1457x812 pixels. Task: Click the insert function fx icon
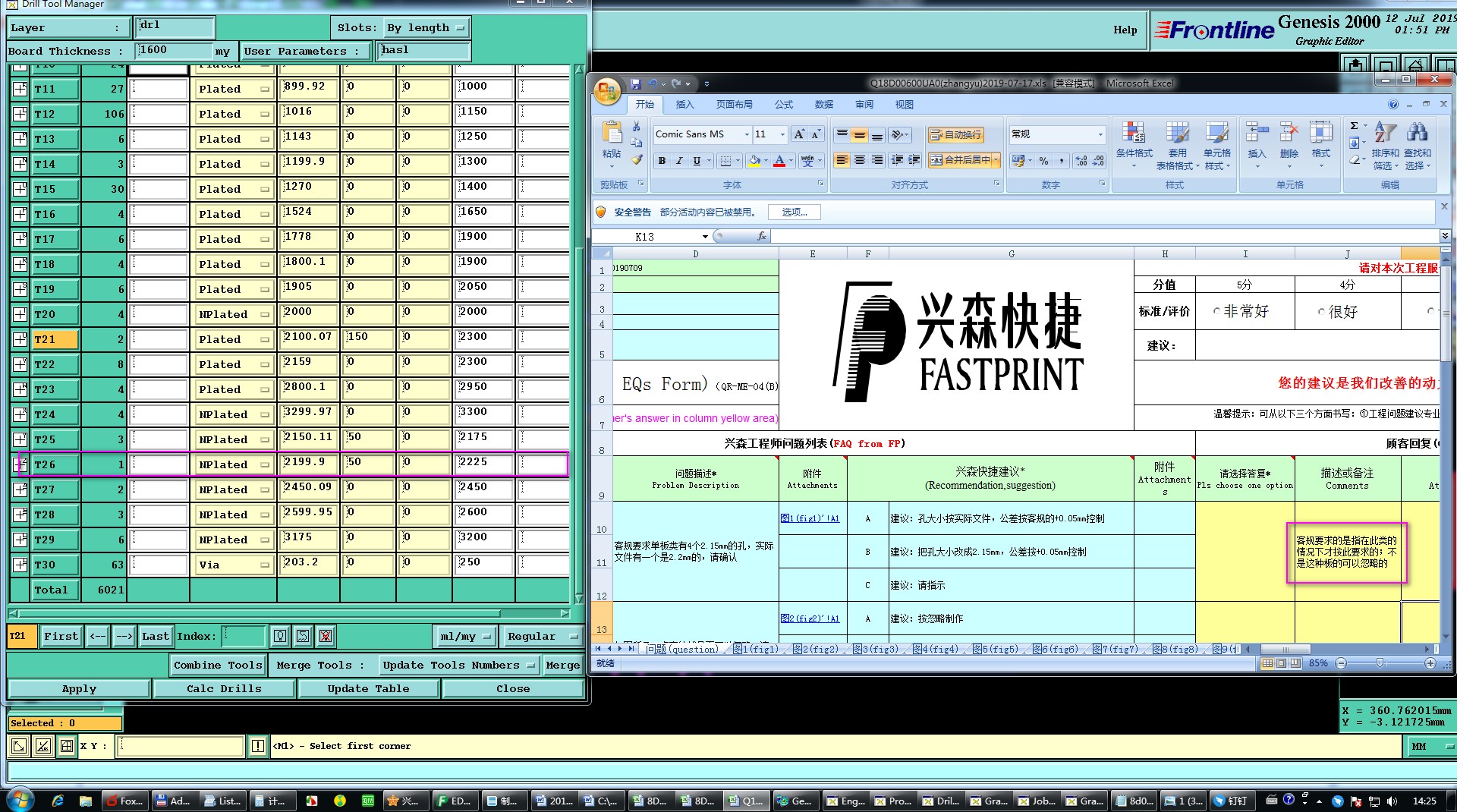(762, 237)
